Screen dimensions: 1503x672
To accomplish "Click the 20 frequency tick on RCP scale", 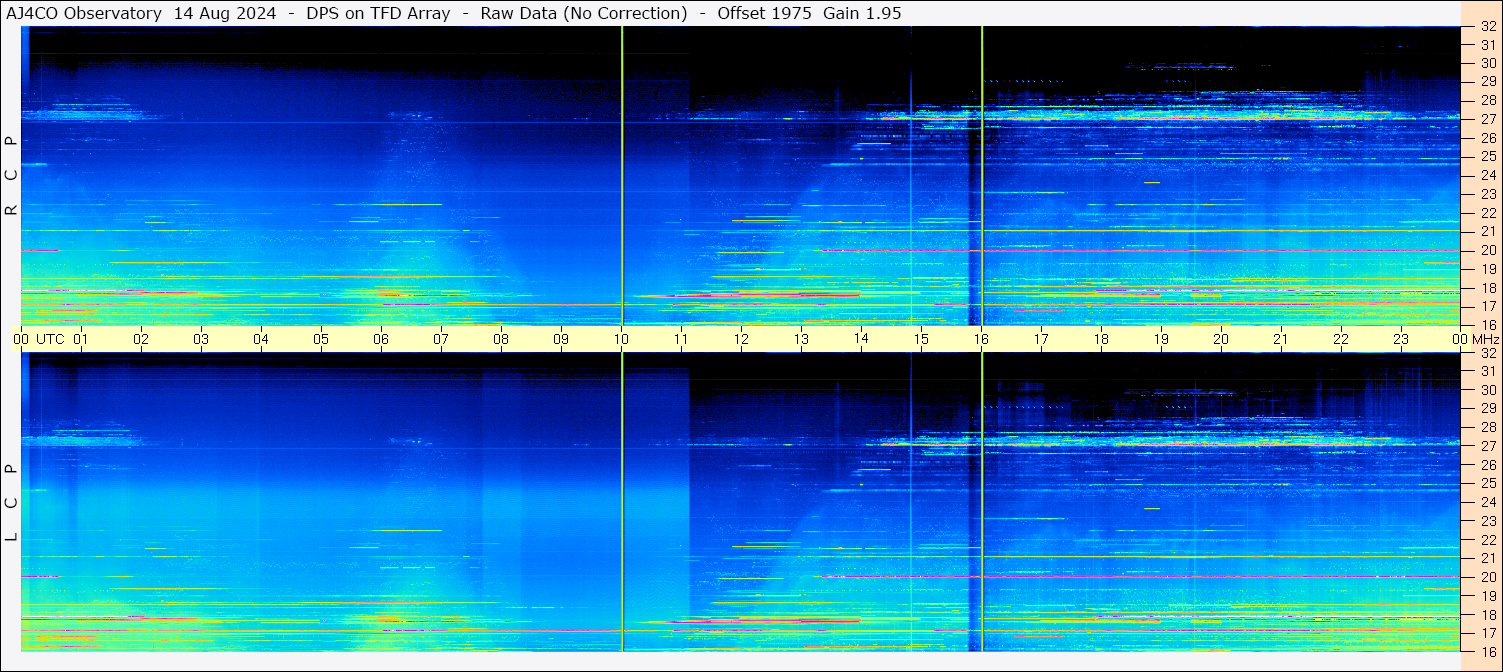I will 1488,250.
